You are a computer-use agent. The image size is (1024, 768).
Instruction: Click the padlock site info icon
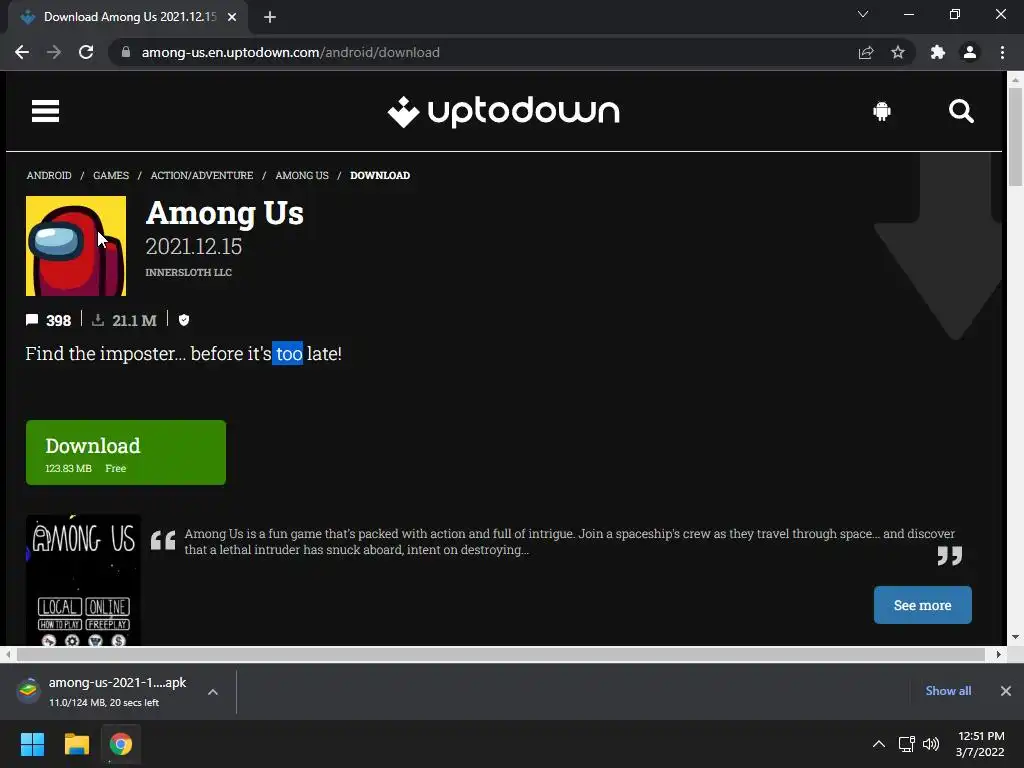click(126, 52)
